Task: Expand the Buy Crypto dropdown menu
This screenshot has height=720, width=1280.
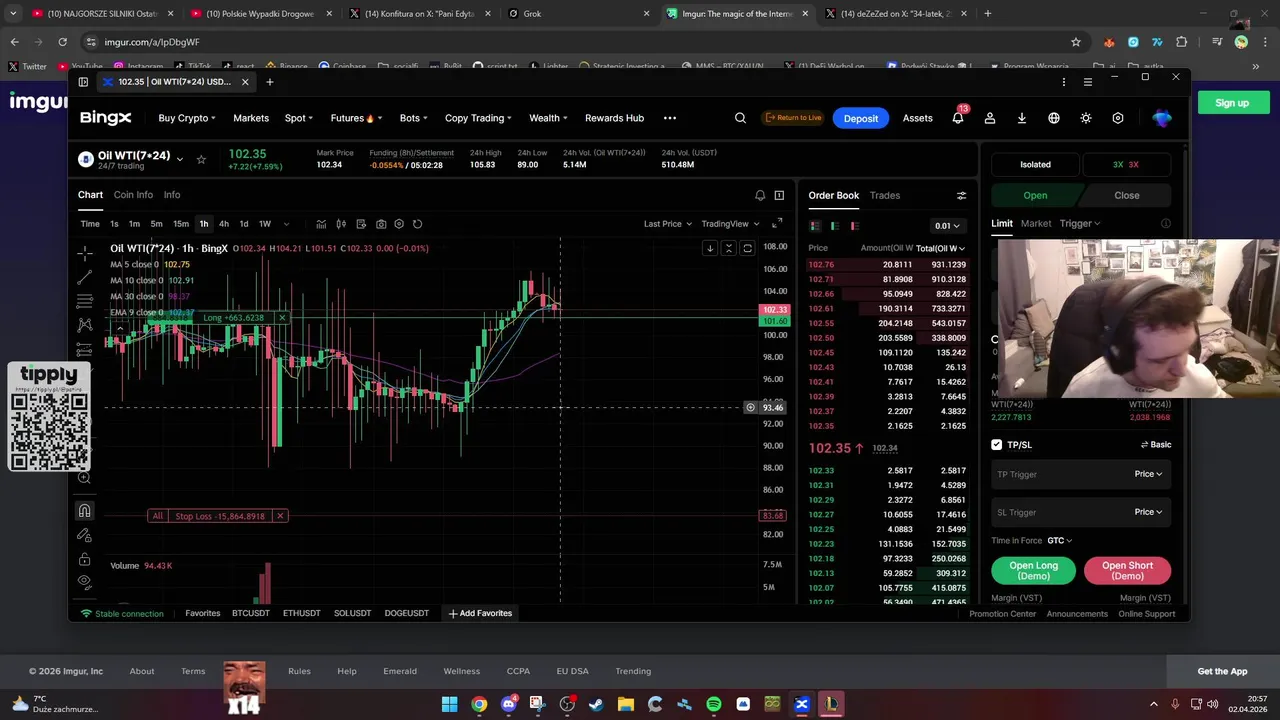Action: (187, 118)
